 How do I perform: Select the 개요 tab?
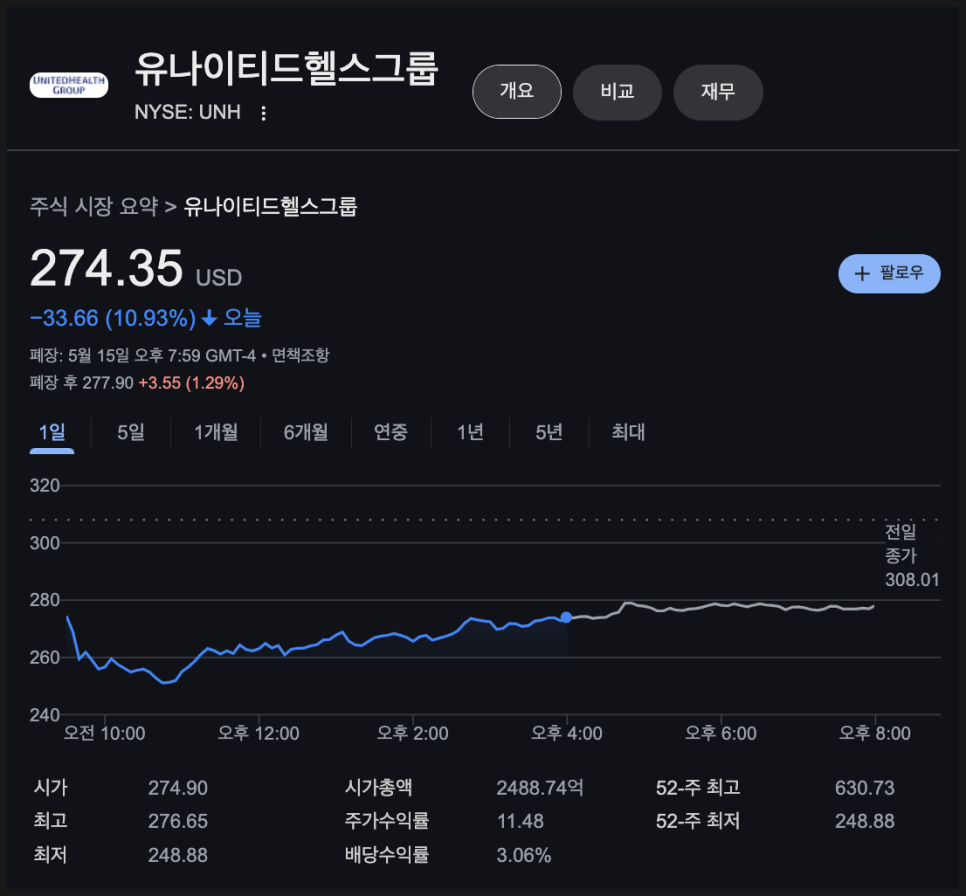pos(517,92)
